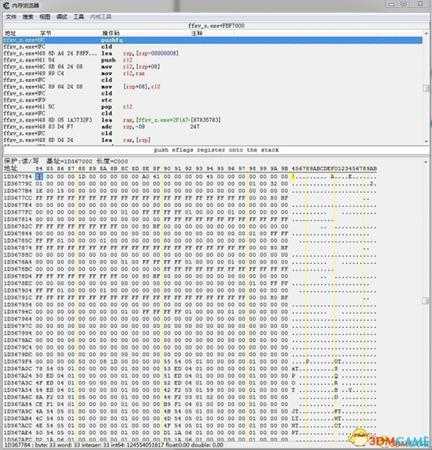432x450 pixels.
Task: Click the 注释 comment column header
Action: pyautogui.click(x=197, y=33)
